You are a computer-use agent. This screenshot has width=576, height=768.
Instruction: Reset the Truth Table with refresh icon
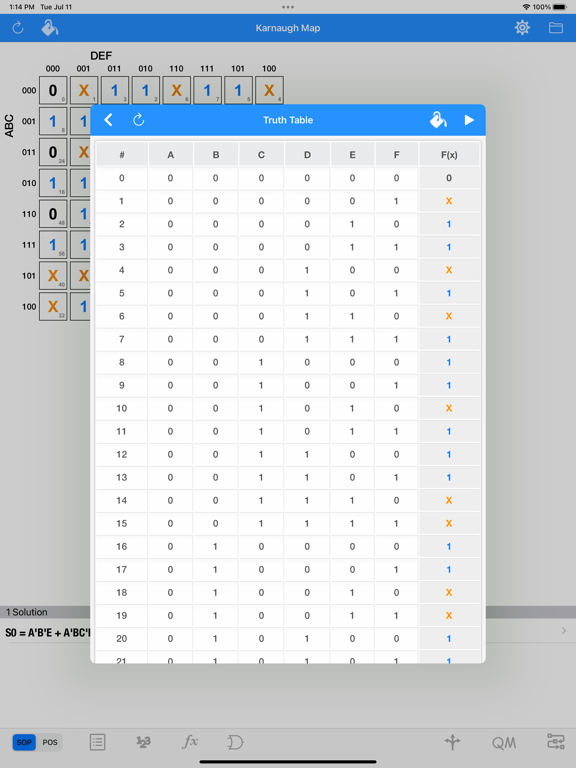(x=139, y=120)
